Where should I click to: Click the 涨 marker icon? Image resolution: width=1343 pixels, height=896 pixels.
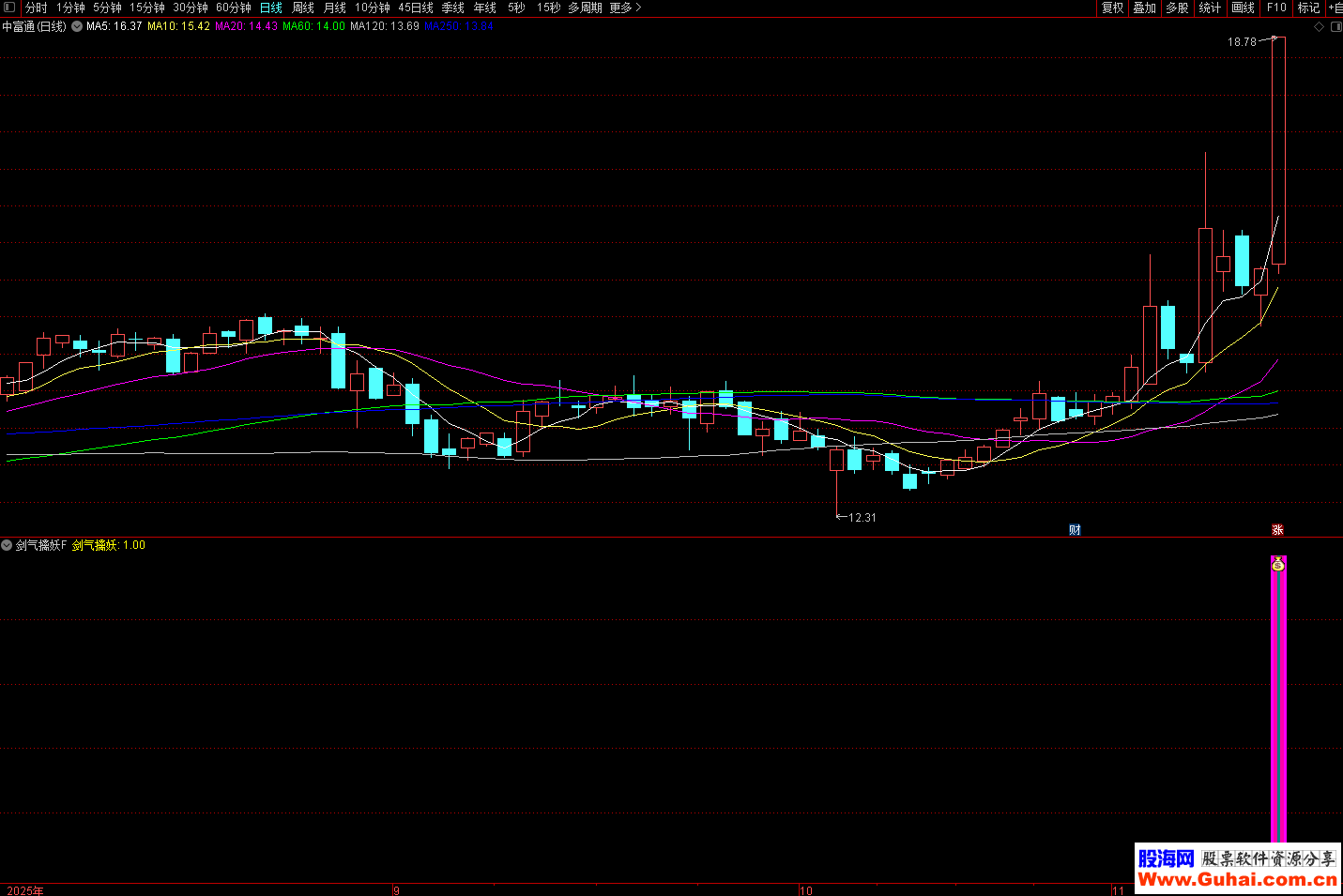click(x=1277, y=530)
